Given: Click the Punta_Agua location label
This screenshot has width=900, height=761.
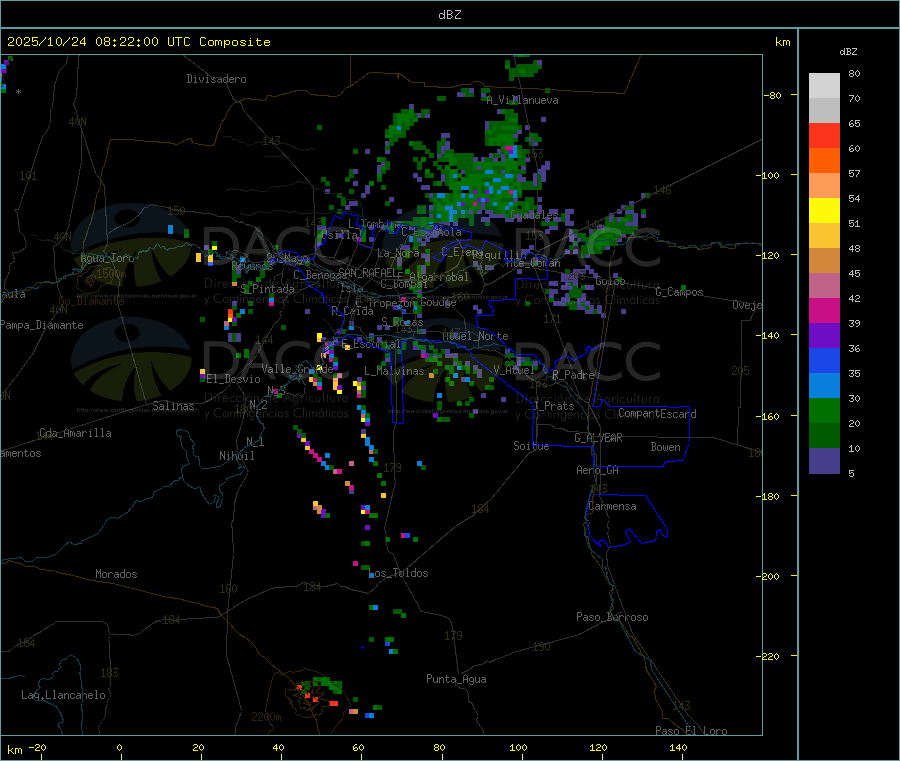Looking at the screenshot, I should pos(456,679).
